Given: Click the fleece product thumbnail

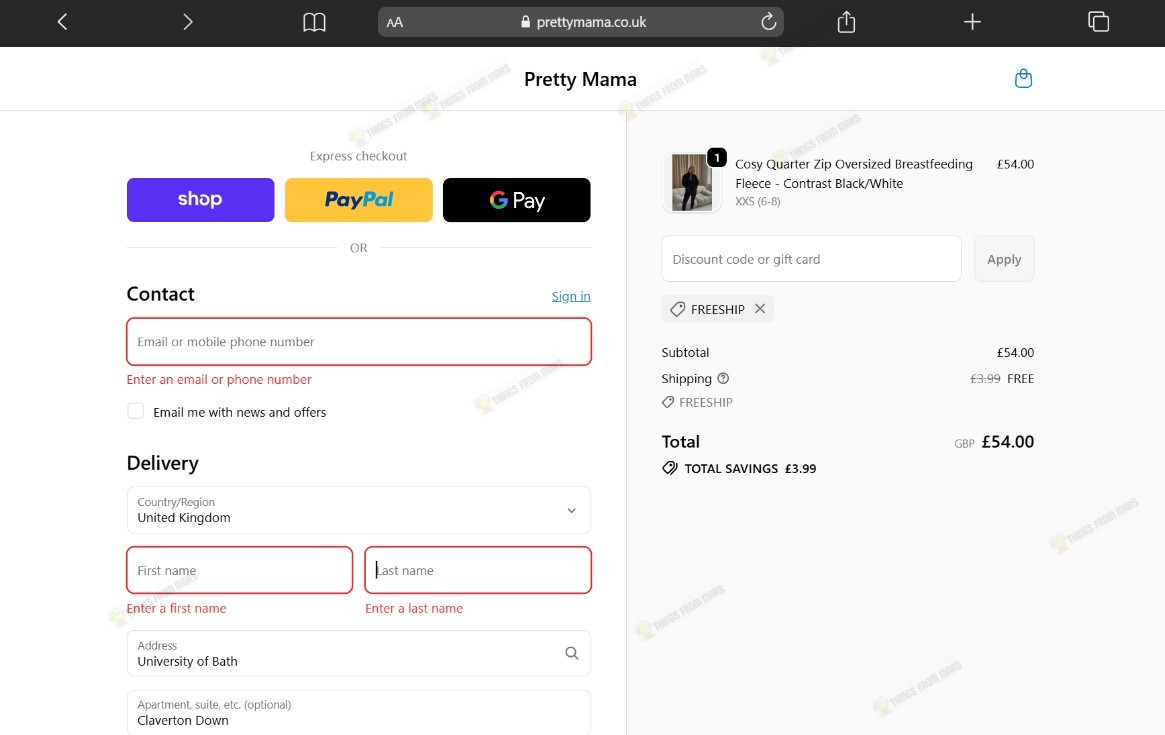Looking at the screenshot, I should click(692, 183).
